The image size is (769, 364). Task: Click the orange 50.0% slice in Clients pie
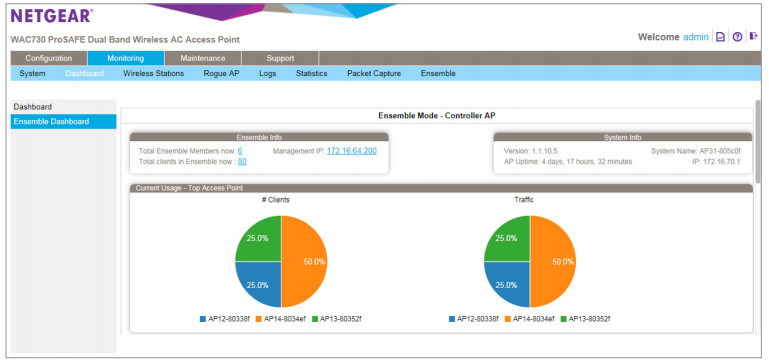(304, 261)
